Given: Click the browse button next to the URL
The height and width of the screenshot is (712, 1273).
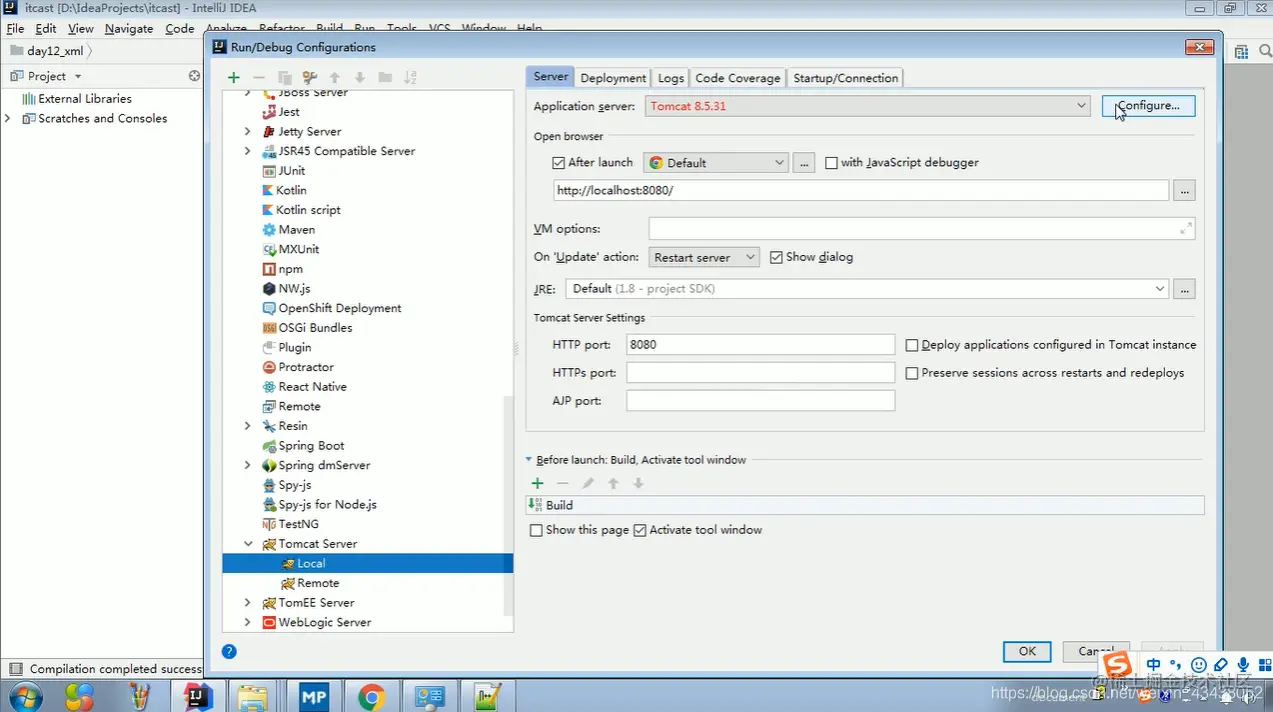Looking at the screenshot, I should [1184, 190].
